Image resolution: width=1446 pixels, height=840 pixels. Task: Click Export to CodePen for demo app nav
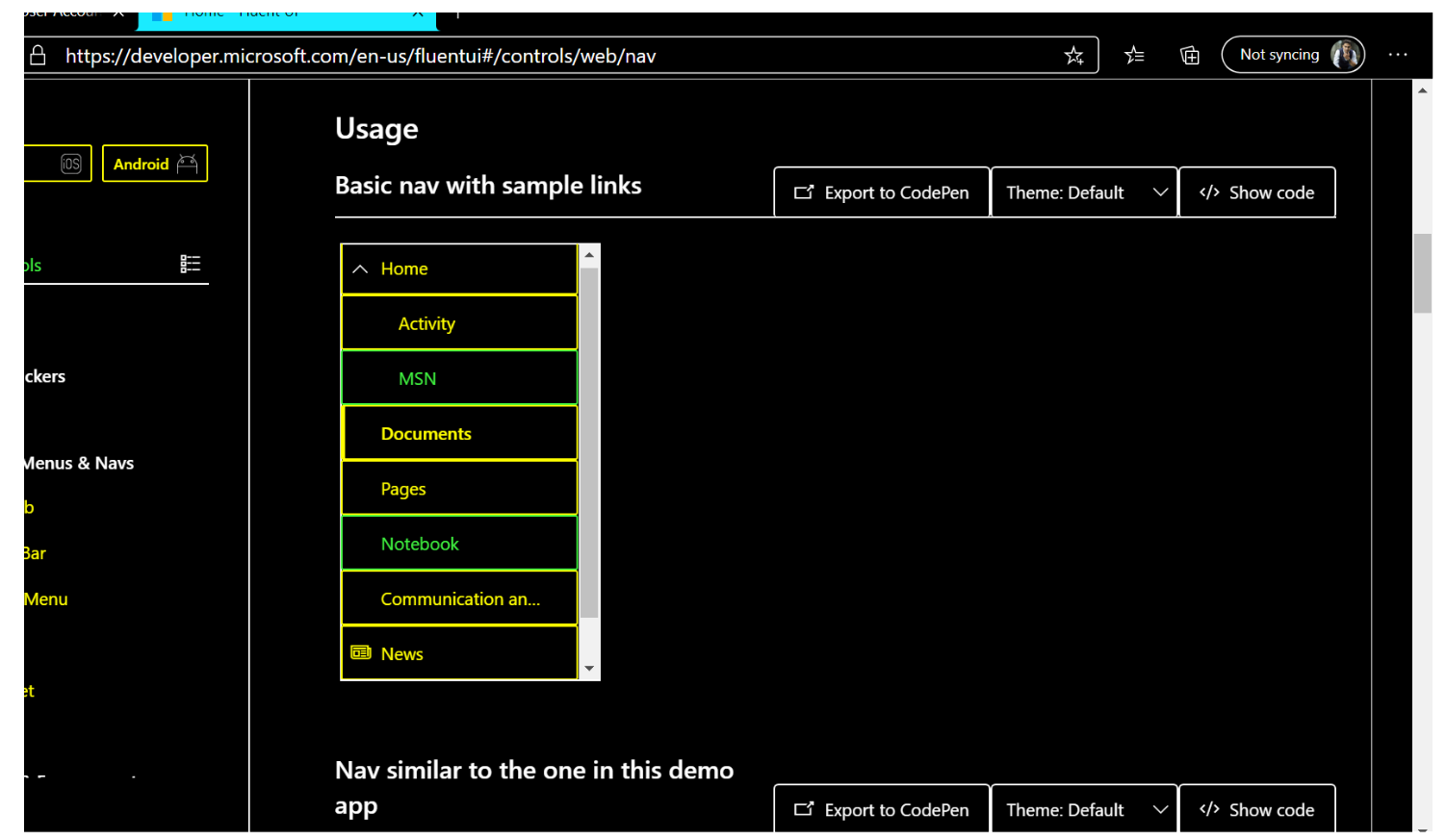[882, 809]
